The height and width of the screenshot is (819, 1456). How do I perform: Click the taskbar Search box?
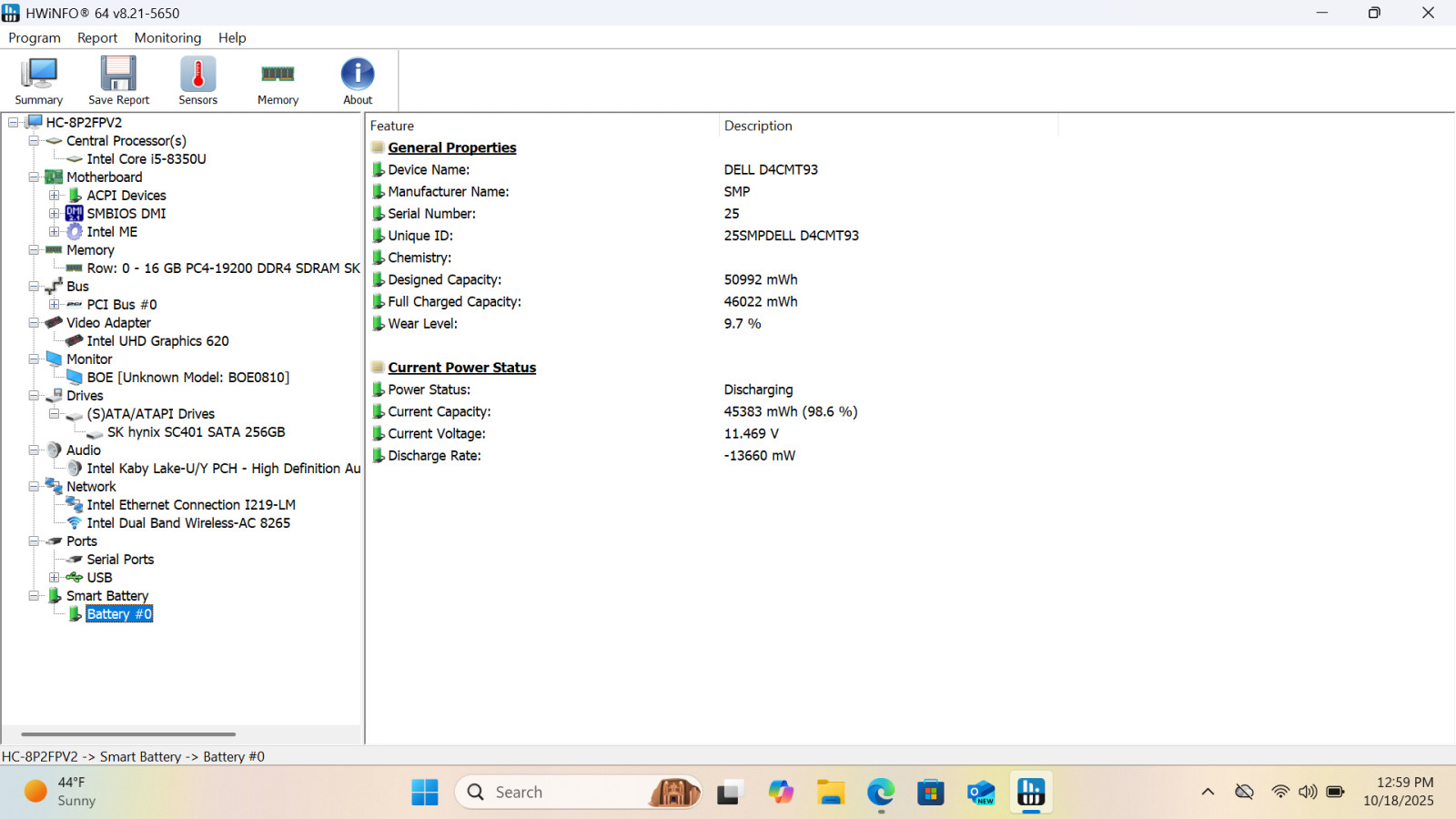578,792
